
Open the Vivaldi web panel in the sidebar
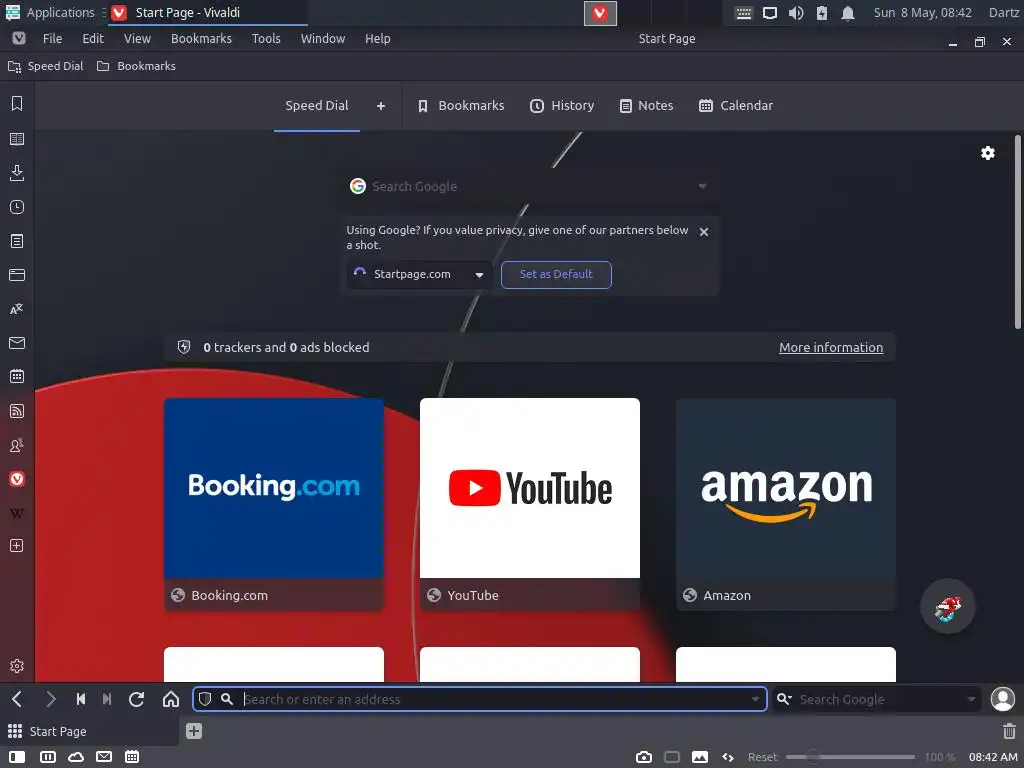(17, 479)
